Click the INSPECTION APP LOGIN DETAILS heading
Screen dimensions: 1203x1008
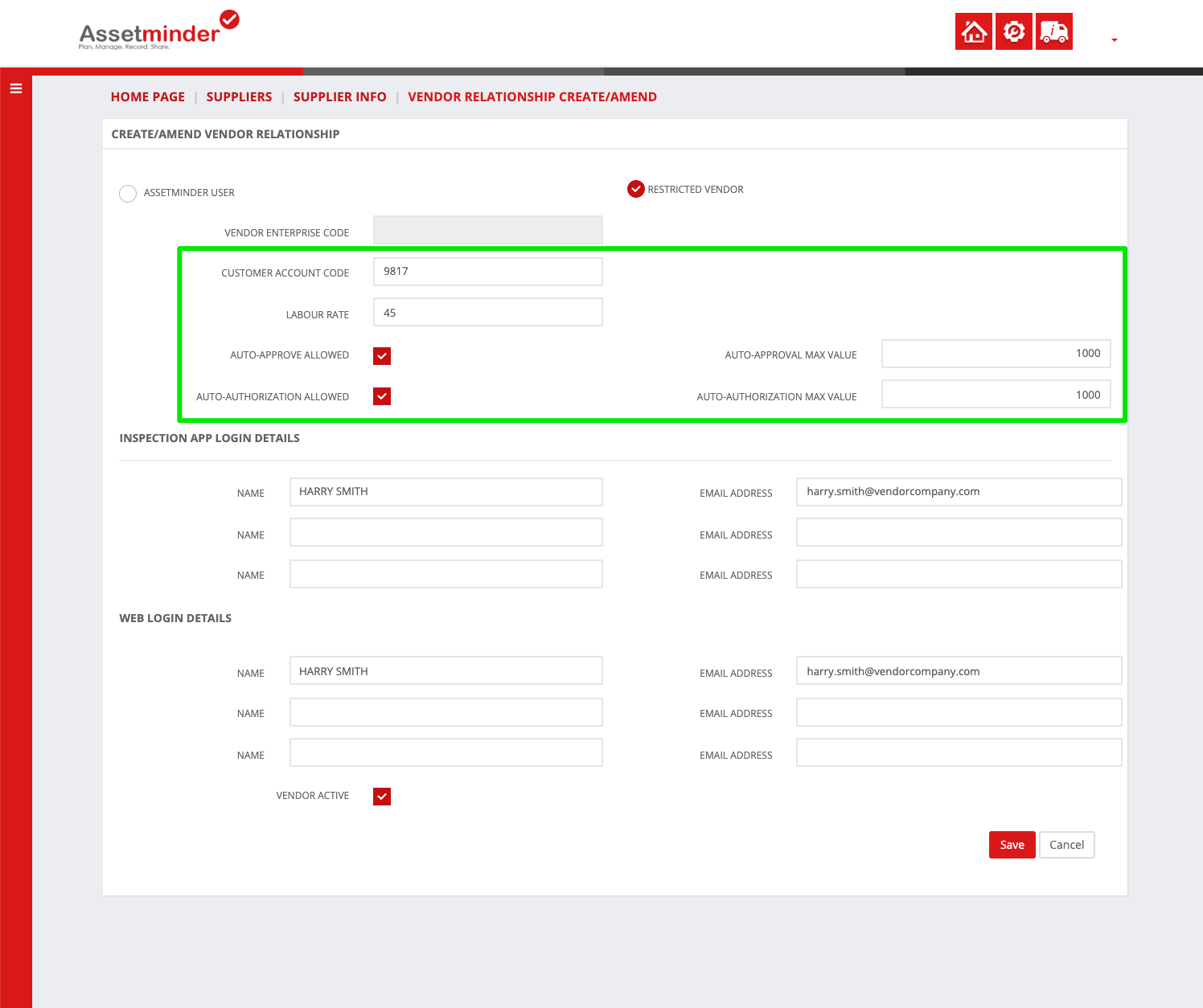tap(210, 438)
